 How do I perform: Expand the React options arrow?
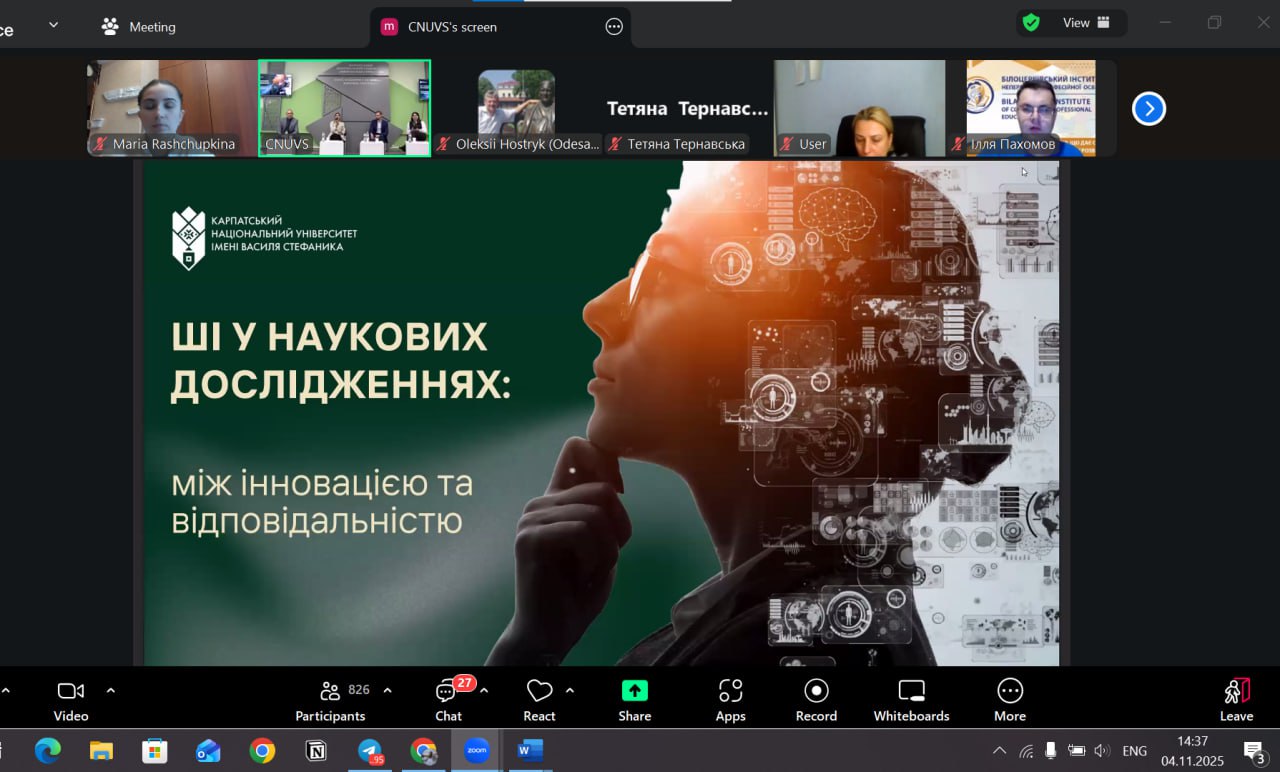tap(570, 690)
